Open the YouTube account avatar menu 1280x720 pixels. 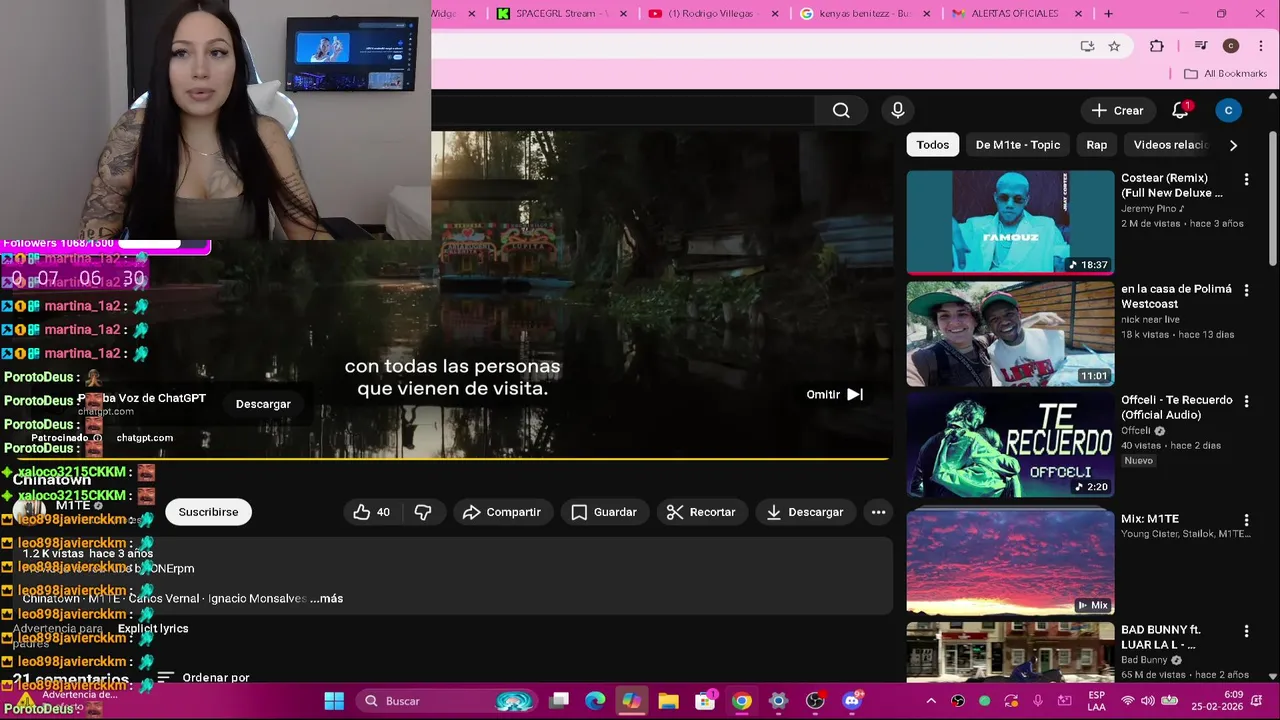click(x=1228, y=110)
